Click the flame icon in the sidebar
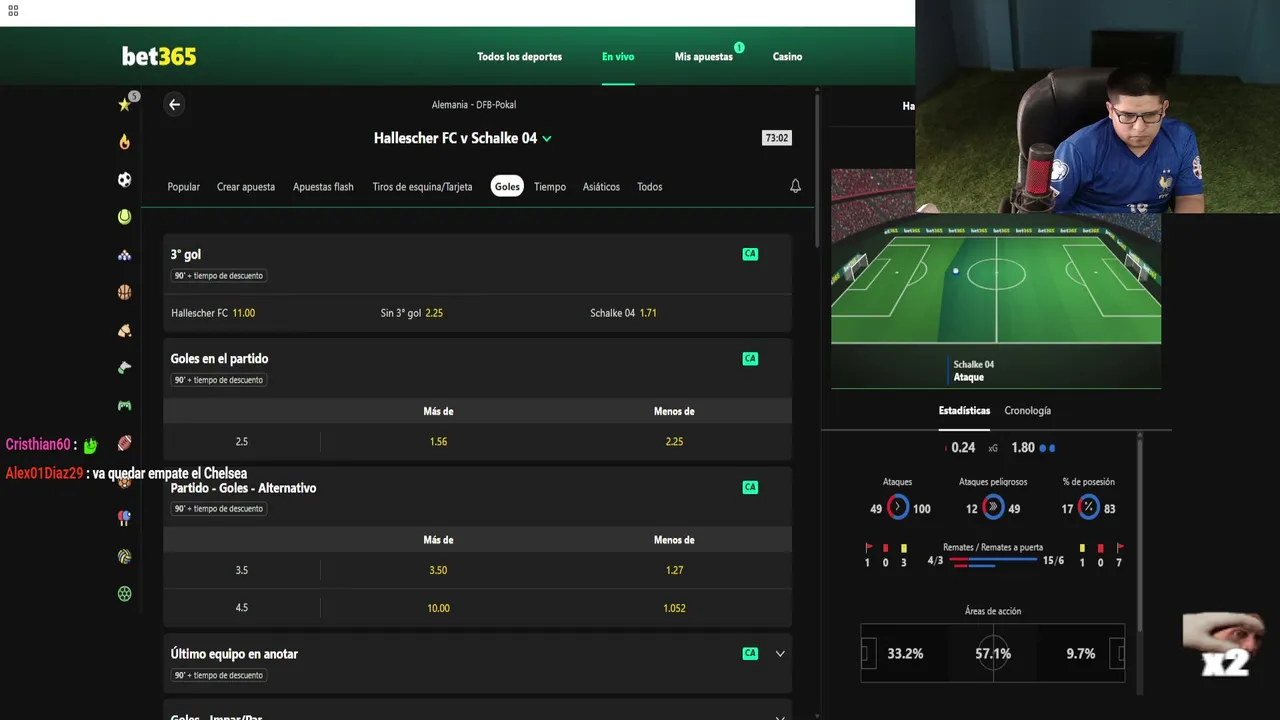 pos(124,142)
